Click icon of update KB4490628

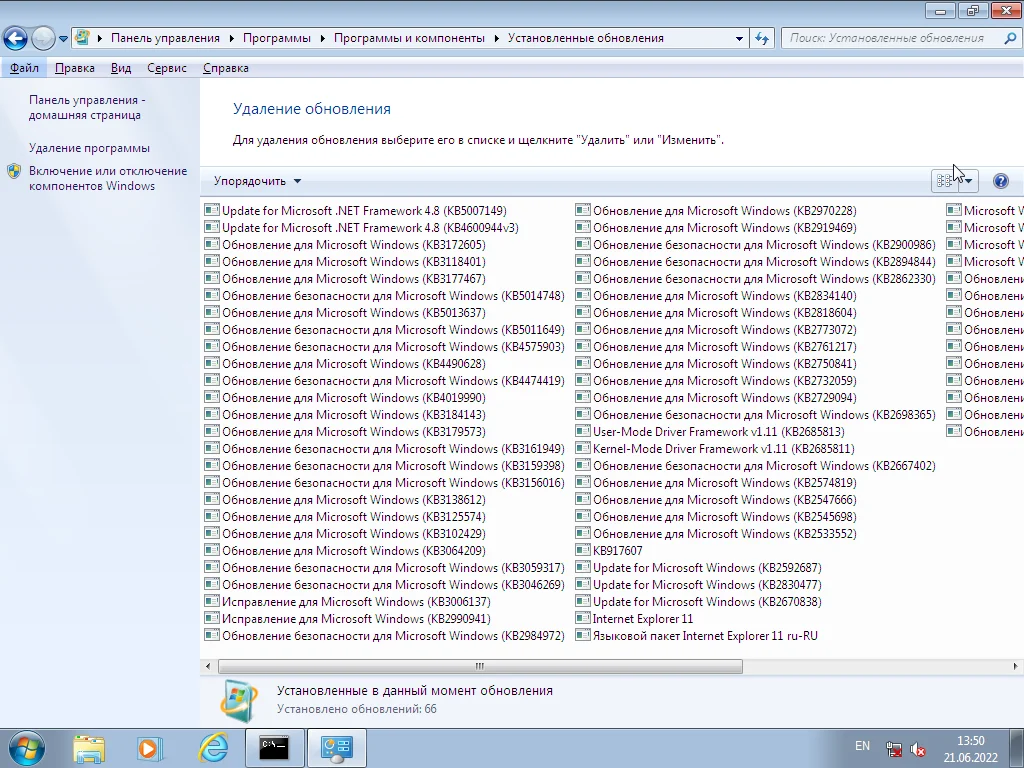click(x=211, y=363)
